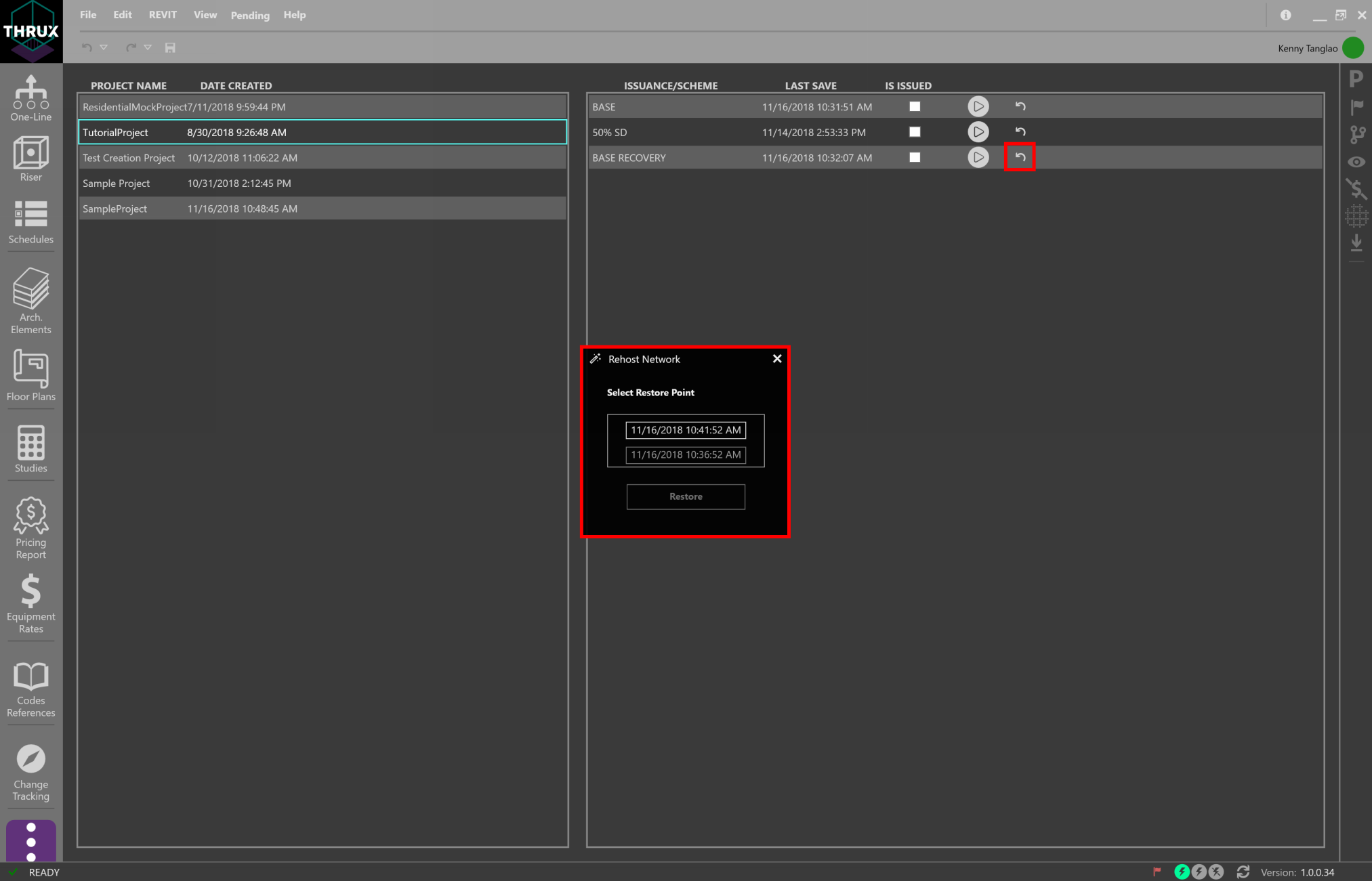Select the 11/16/2018 10:36:52 AM restore point
This screenshot has height=881, width=1372.
tap(685, 454)
